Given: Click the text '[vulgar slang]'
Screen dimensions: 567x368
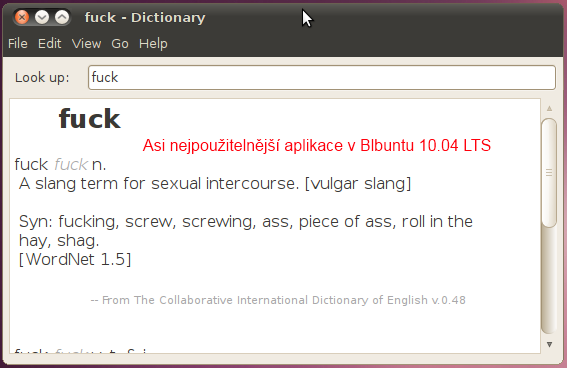Looking at the screenshot, I should pyautogui.click(x=358, y=183).
